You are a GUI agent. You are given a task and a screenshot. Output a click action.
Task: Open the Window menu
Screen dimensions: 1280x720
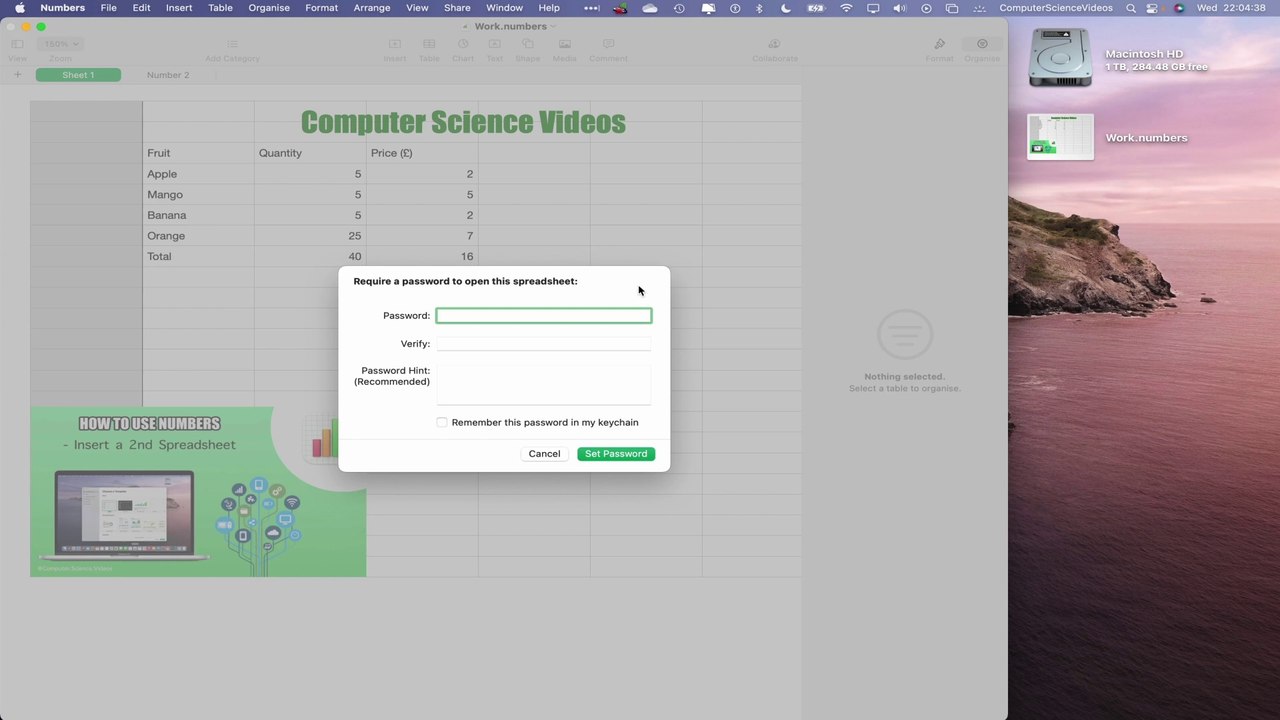tap(504, 8)
